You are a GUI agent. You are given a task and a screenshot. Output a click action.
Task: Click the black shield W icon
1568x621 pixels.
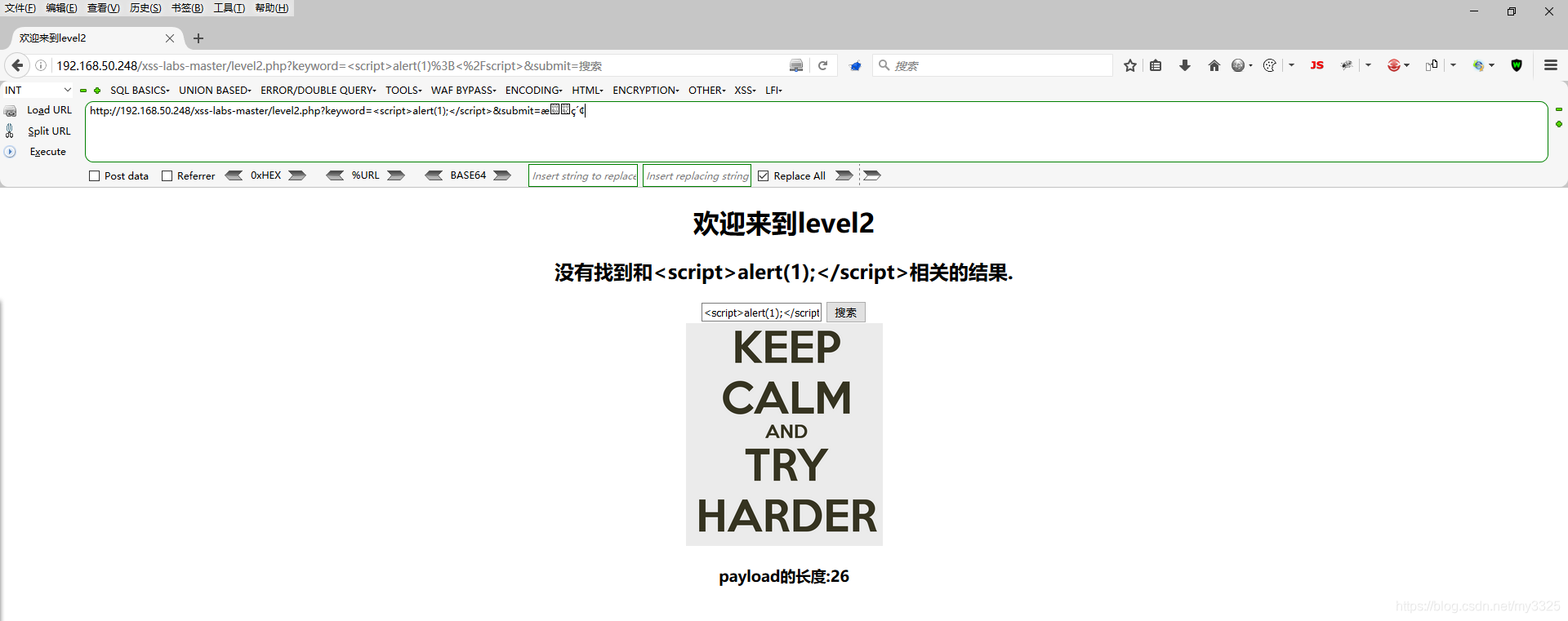coord(1517,65)
